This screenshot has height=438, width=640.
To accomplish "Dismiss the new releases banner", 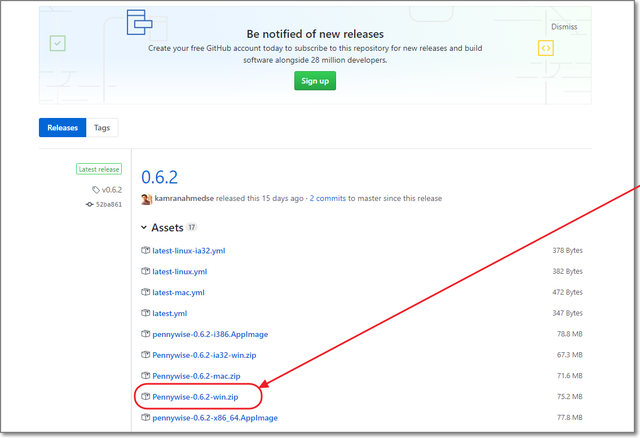I will (x=563, y=27).
